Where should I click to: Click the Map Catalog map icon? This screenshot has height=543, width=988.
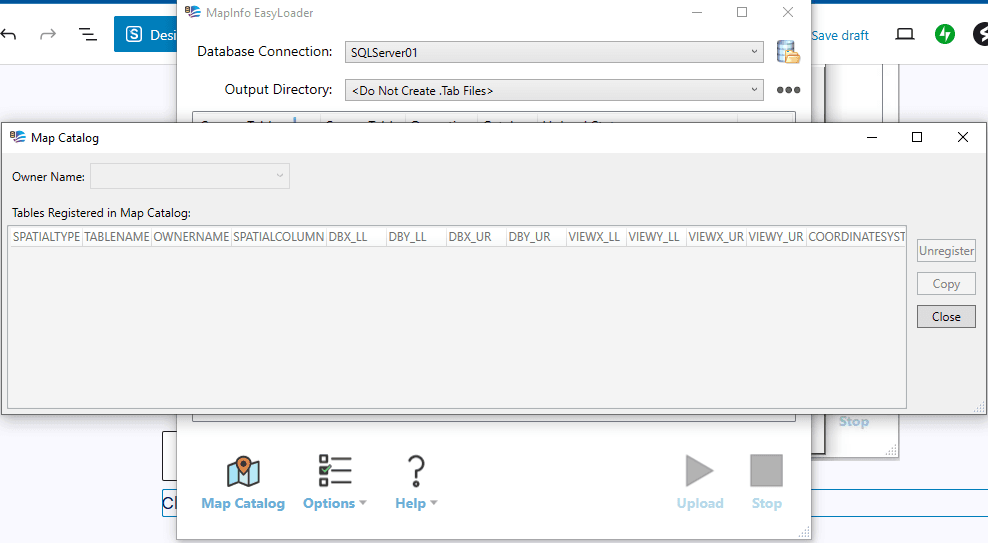pos(243,472)
